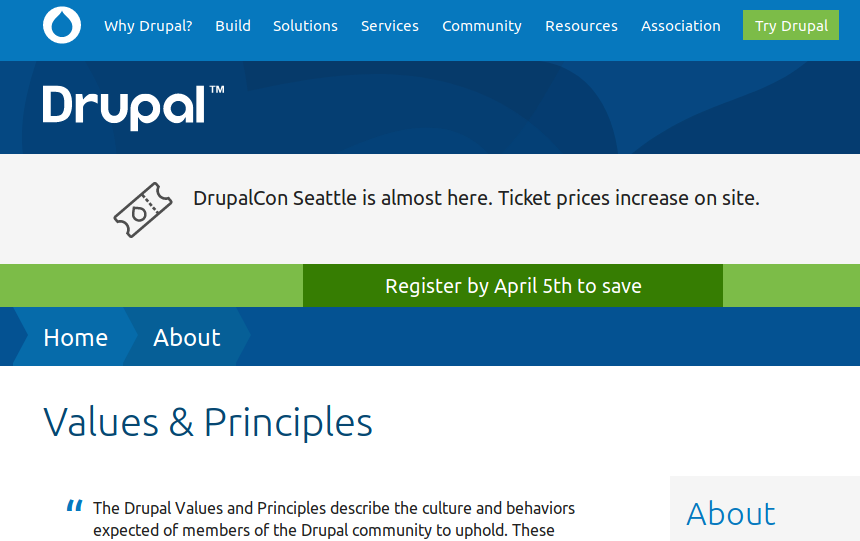Navigate to the Association section
The width and height of the screenshot is (860, 541).
pyautogui.click(x=681, y=26)
